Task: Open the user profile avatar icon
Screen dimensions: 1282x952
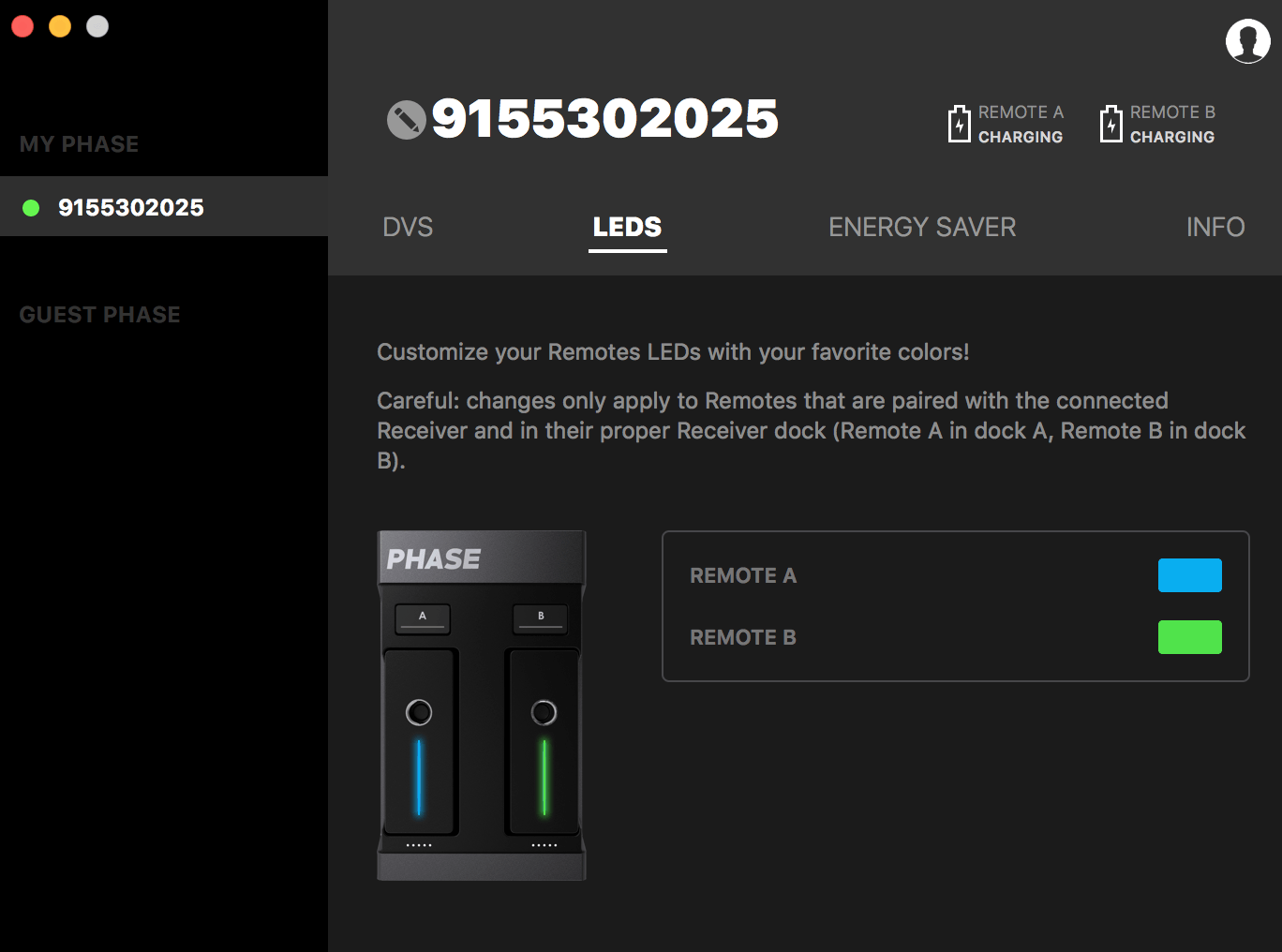Action: click(x=1247, y=40)
